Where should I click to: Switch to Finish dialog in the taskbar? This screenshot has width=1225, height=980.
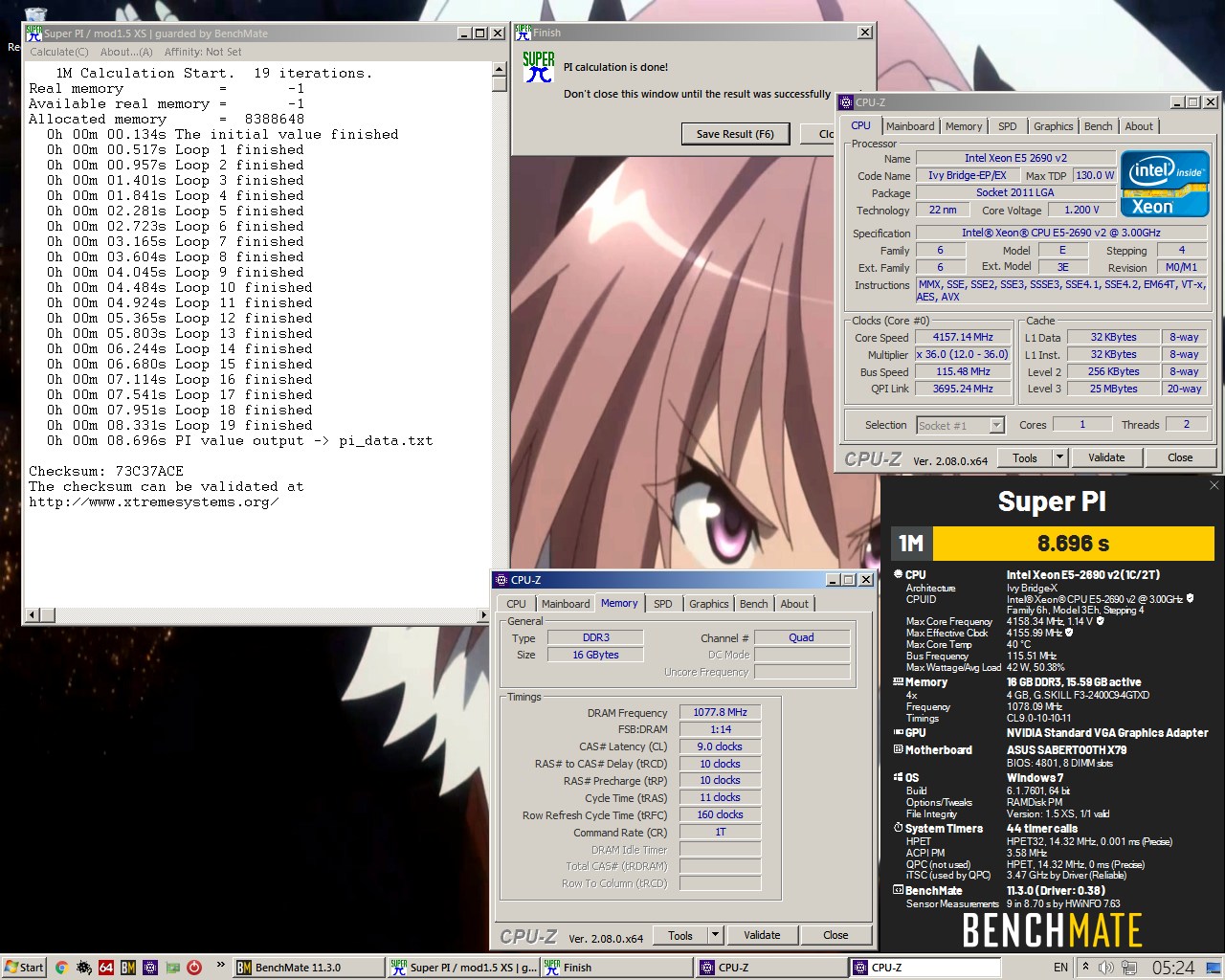tap(617, 968)
